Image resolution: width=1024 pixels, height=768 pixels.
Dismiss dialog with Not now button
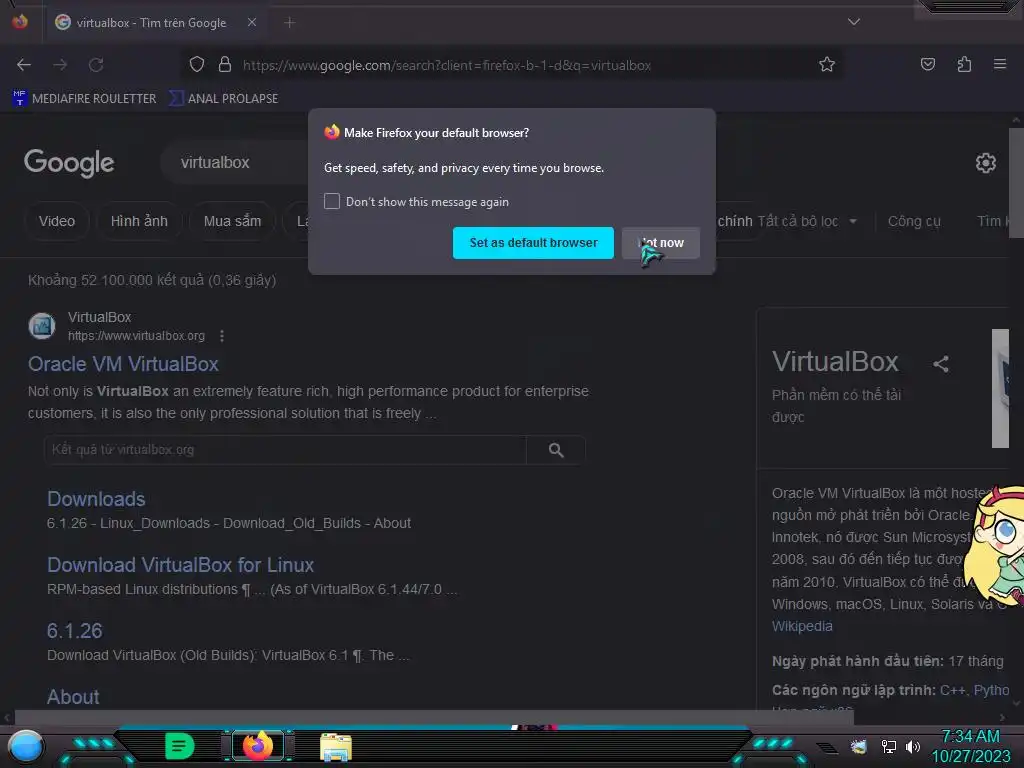pos(661,243)
